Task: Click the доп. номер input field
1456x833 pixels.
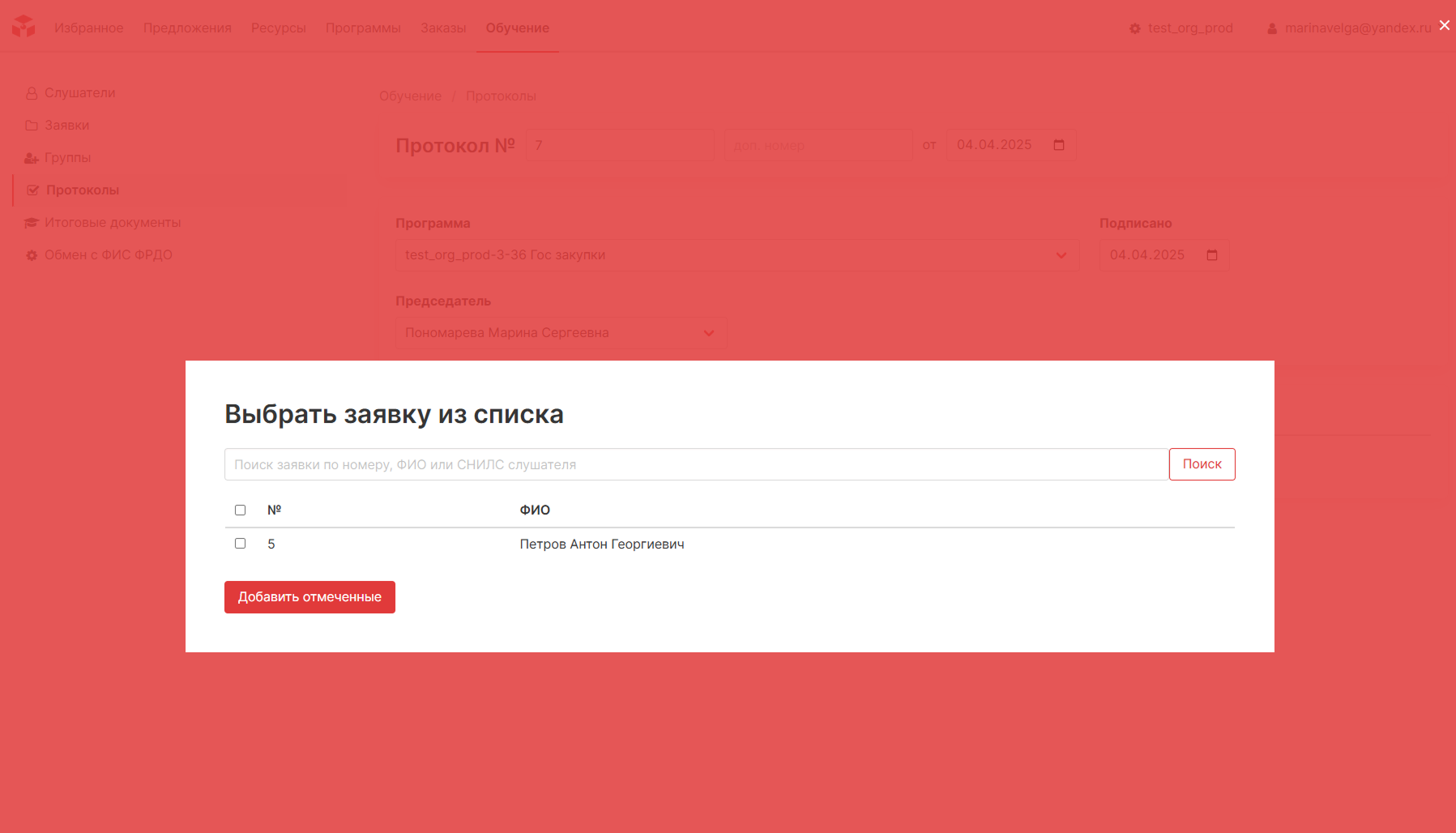Action: tap(818, 145)
